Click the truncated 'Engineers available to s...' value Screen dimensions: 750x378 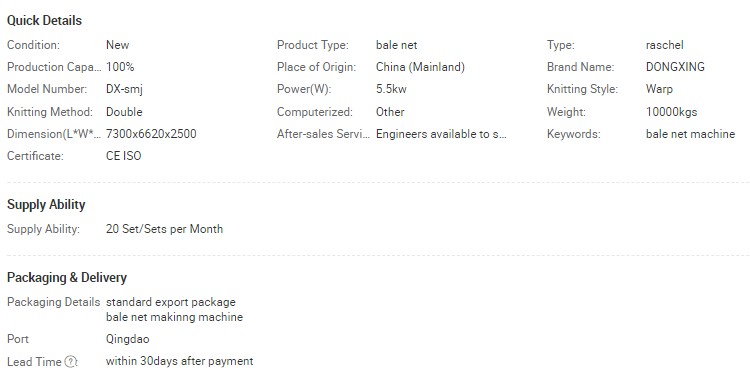[x=441, y=134]
